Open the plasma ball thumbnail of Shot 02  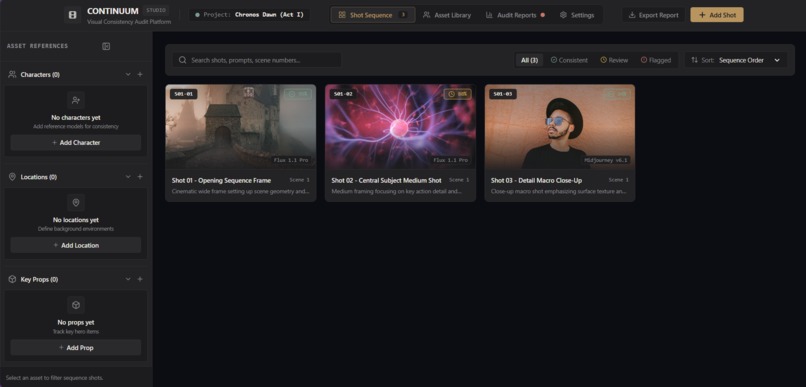tap(400, 126)
